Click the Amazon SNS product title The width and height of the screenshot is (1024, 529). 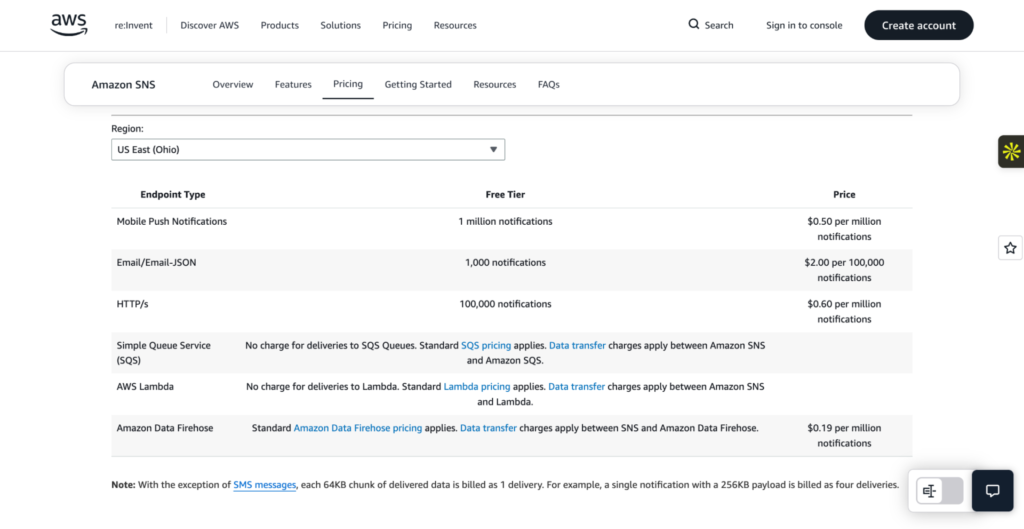(123, 84)
